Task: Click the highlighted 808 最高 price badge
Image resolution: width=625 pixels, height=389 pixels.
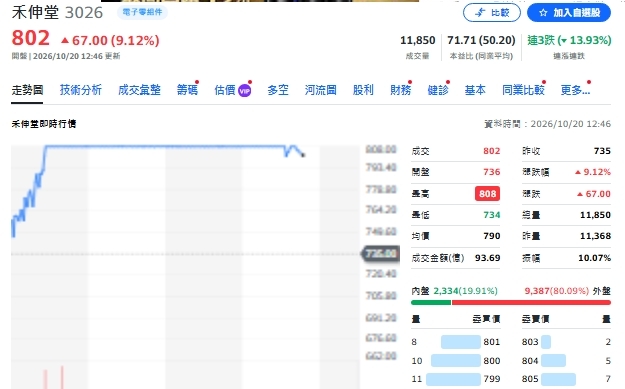Action: click(x=487, y=194)
